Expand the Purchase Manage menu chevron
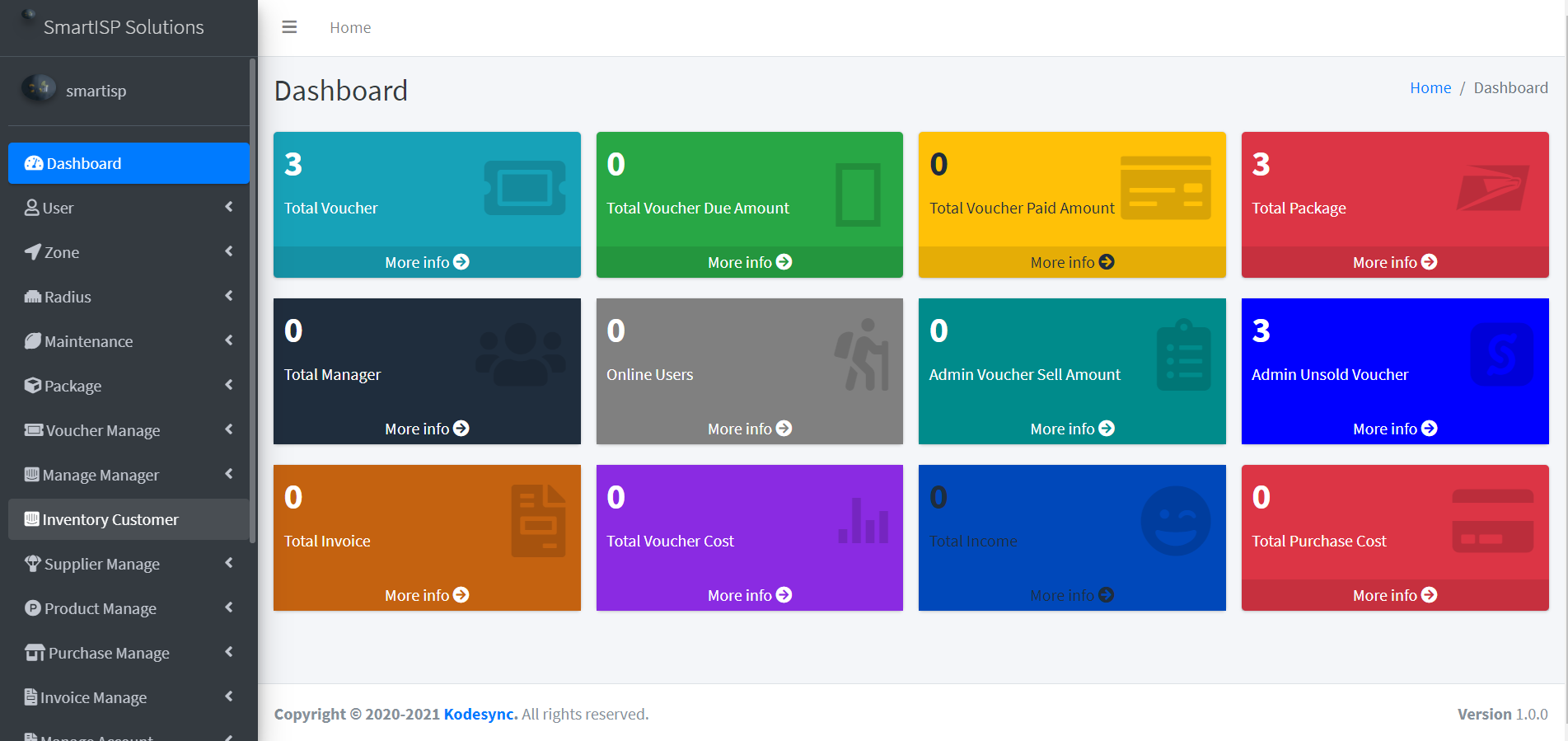Screen dimensions: 1568x741 pos(229,652)
